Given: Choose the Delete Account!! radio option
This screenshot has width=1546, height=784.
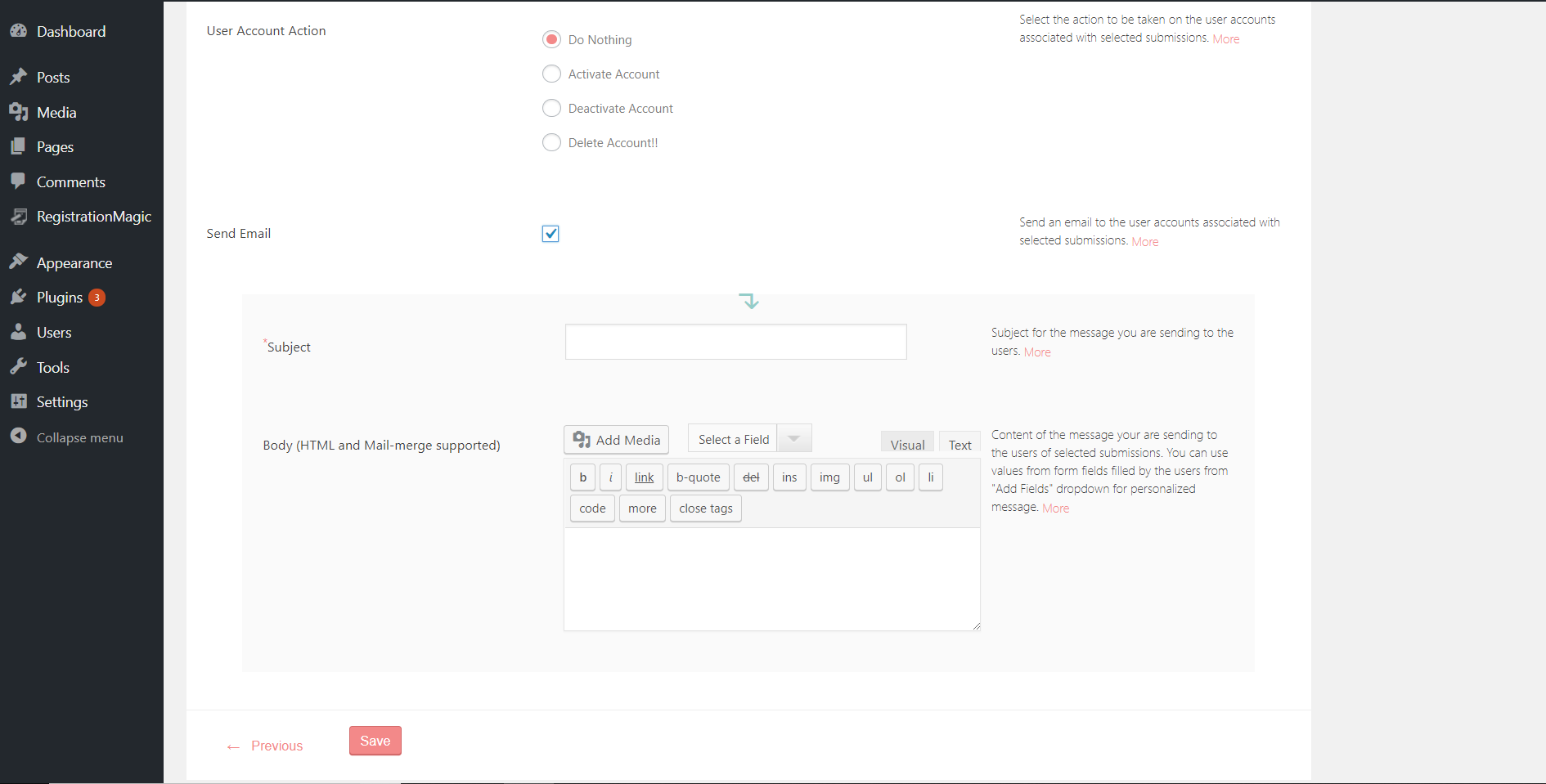Looking at the screenshot, I should coord(552,143).
